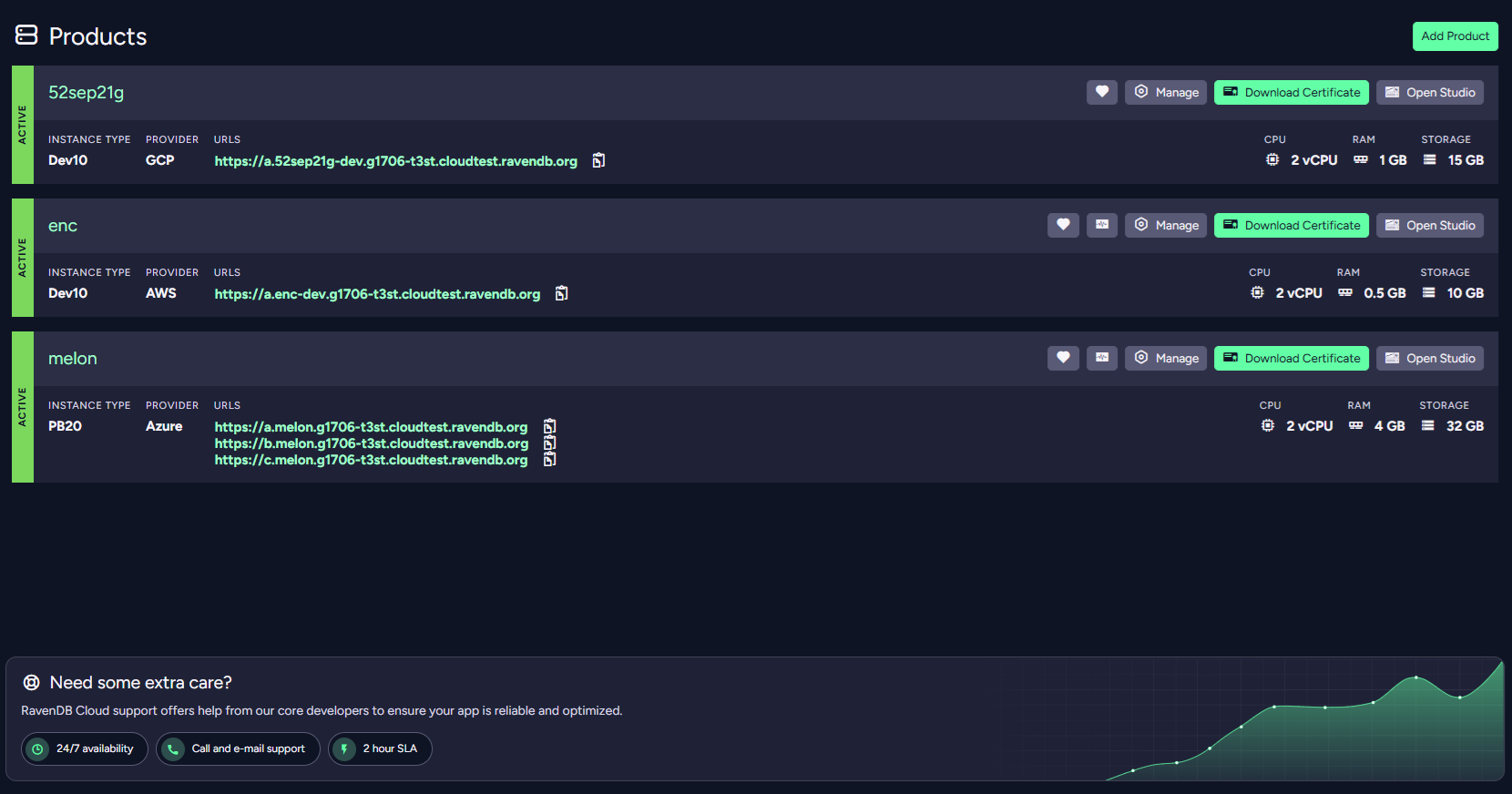Screen dimensions: 1512x794
Task: Select the 24/7 availability chip
Action: coord(85,749)
